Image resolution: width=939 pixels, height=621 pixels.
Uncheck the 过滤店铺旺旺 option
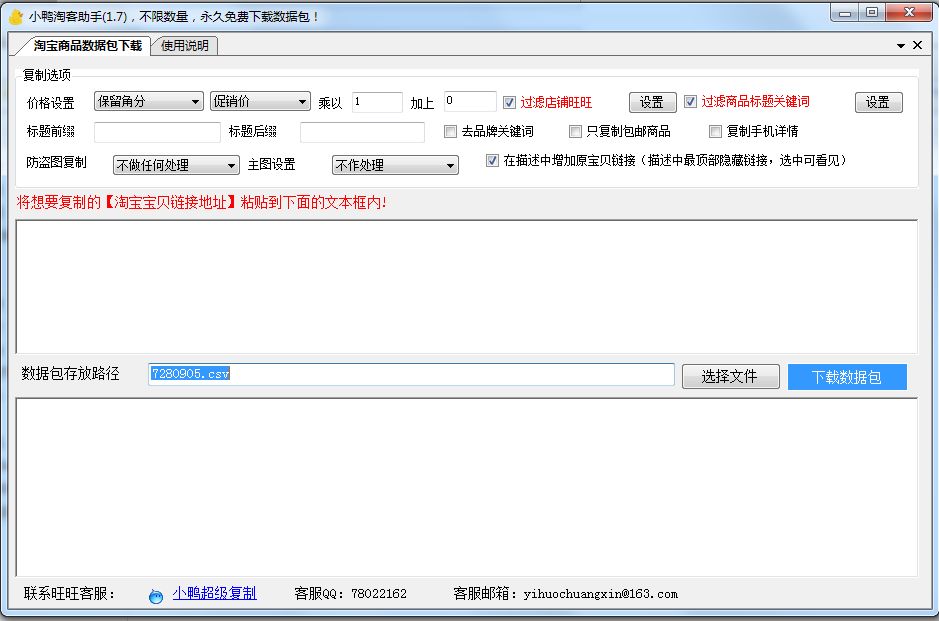click(510, 101)
